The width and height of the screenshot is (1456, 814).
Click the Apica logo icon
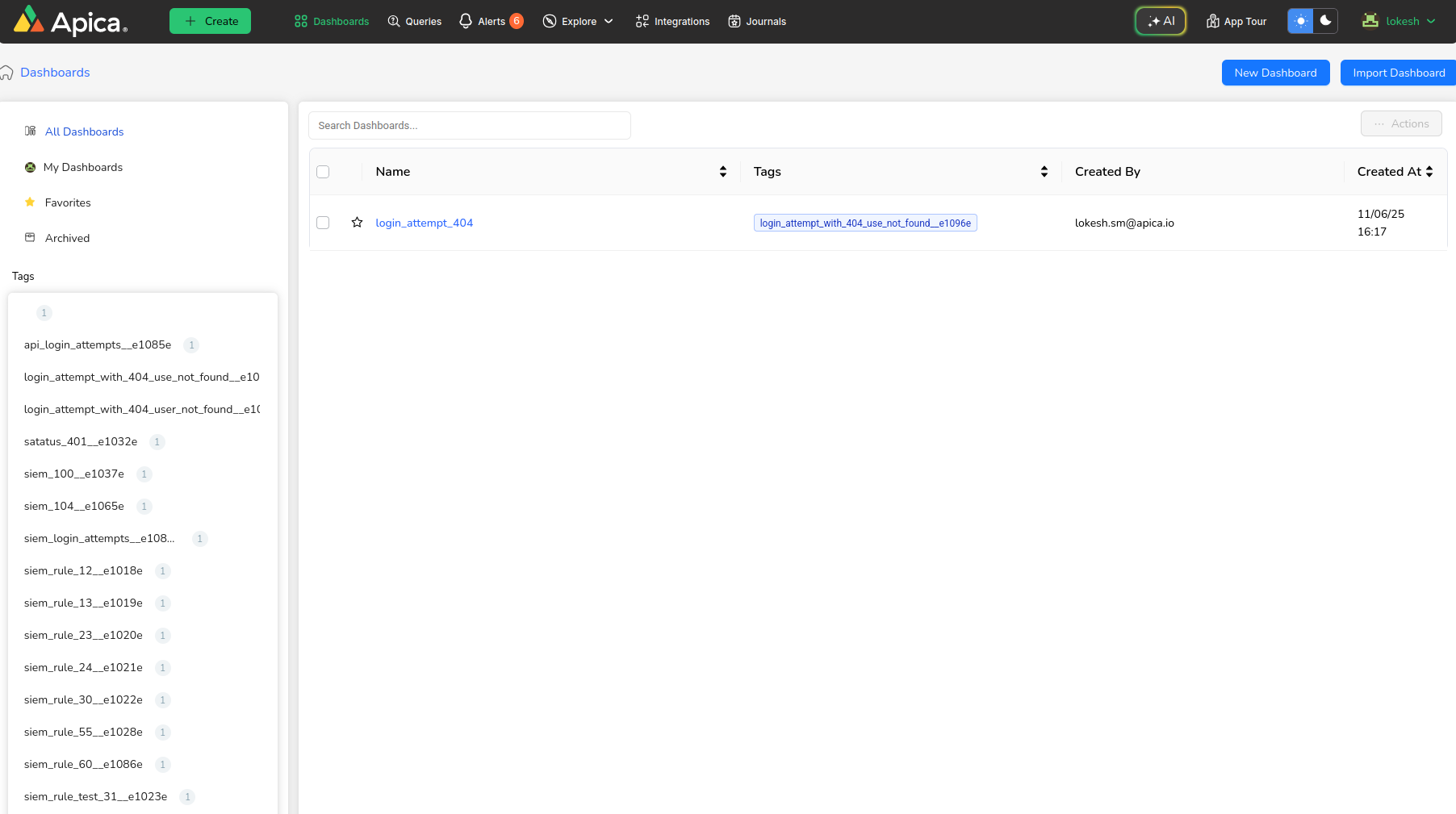29,20
